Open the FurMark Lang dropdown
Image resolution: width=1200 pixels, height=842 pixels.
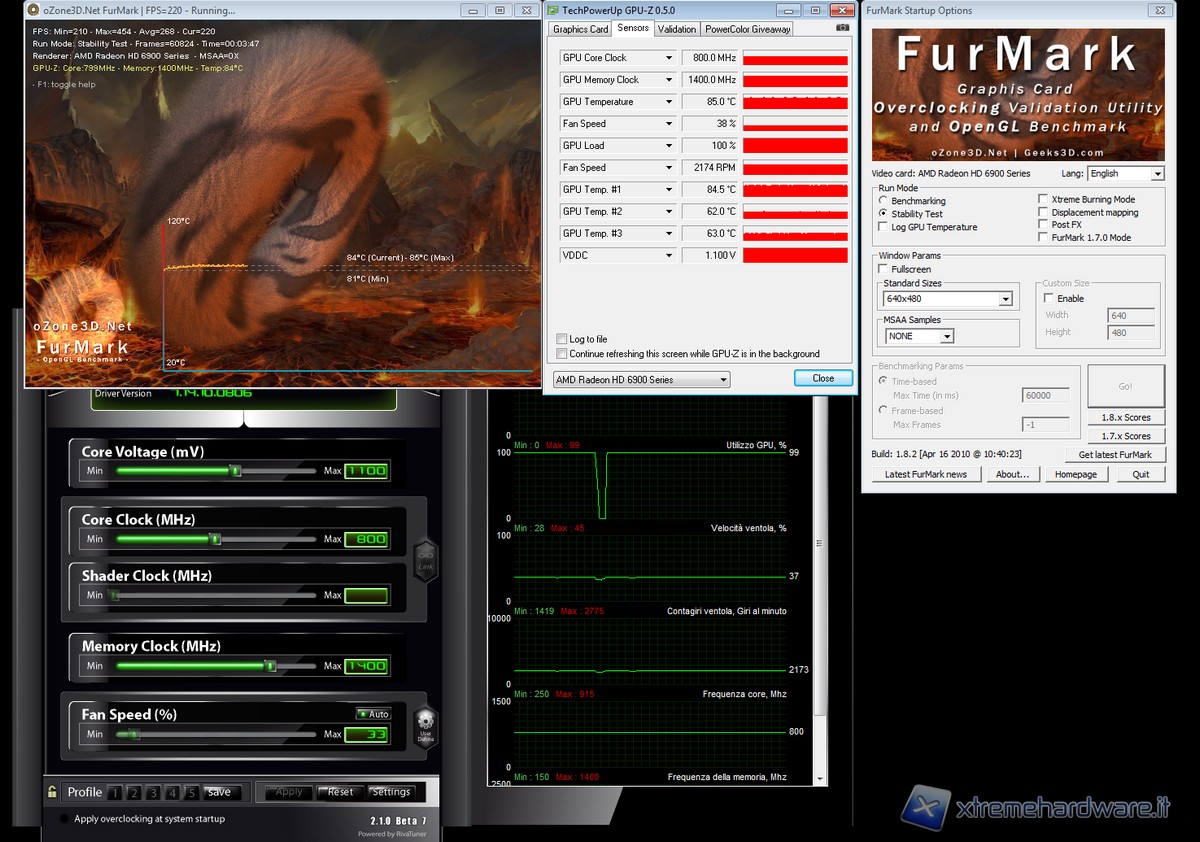pos(1126,174)
